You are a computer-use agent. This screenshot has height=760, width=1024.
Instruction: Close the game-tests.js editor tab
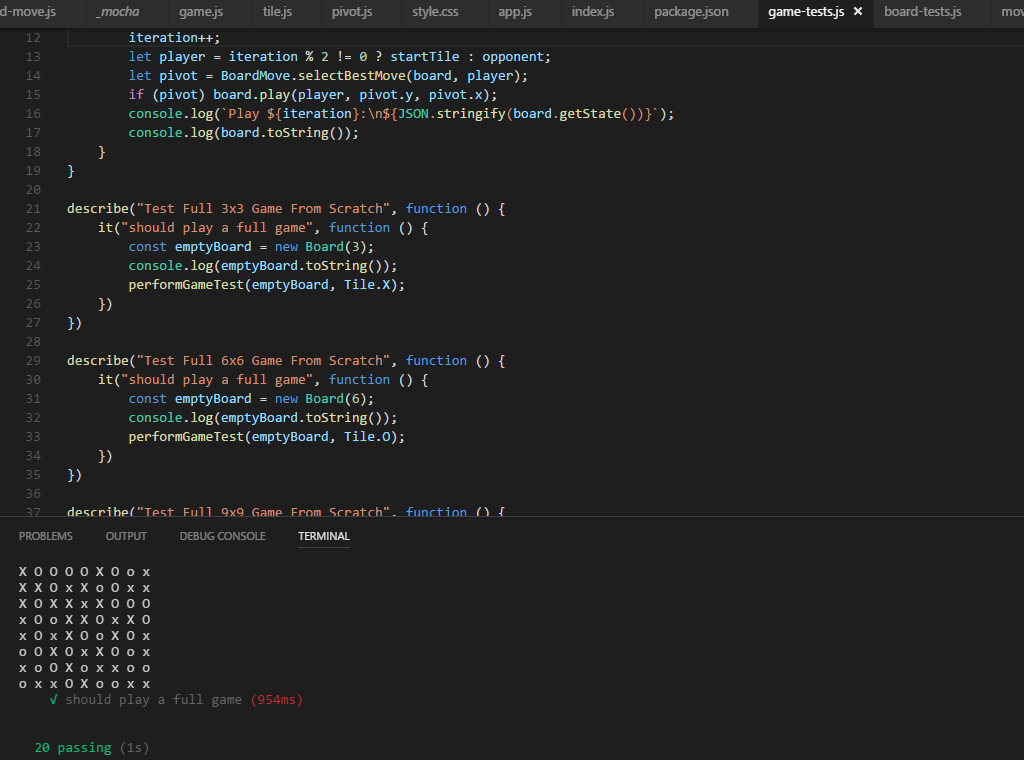click(857, 12)
